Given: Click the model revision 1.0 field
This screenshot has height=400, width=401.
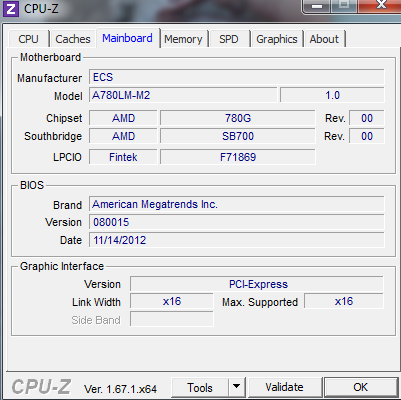Looking at the screenshot, I should point(332,95).
